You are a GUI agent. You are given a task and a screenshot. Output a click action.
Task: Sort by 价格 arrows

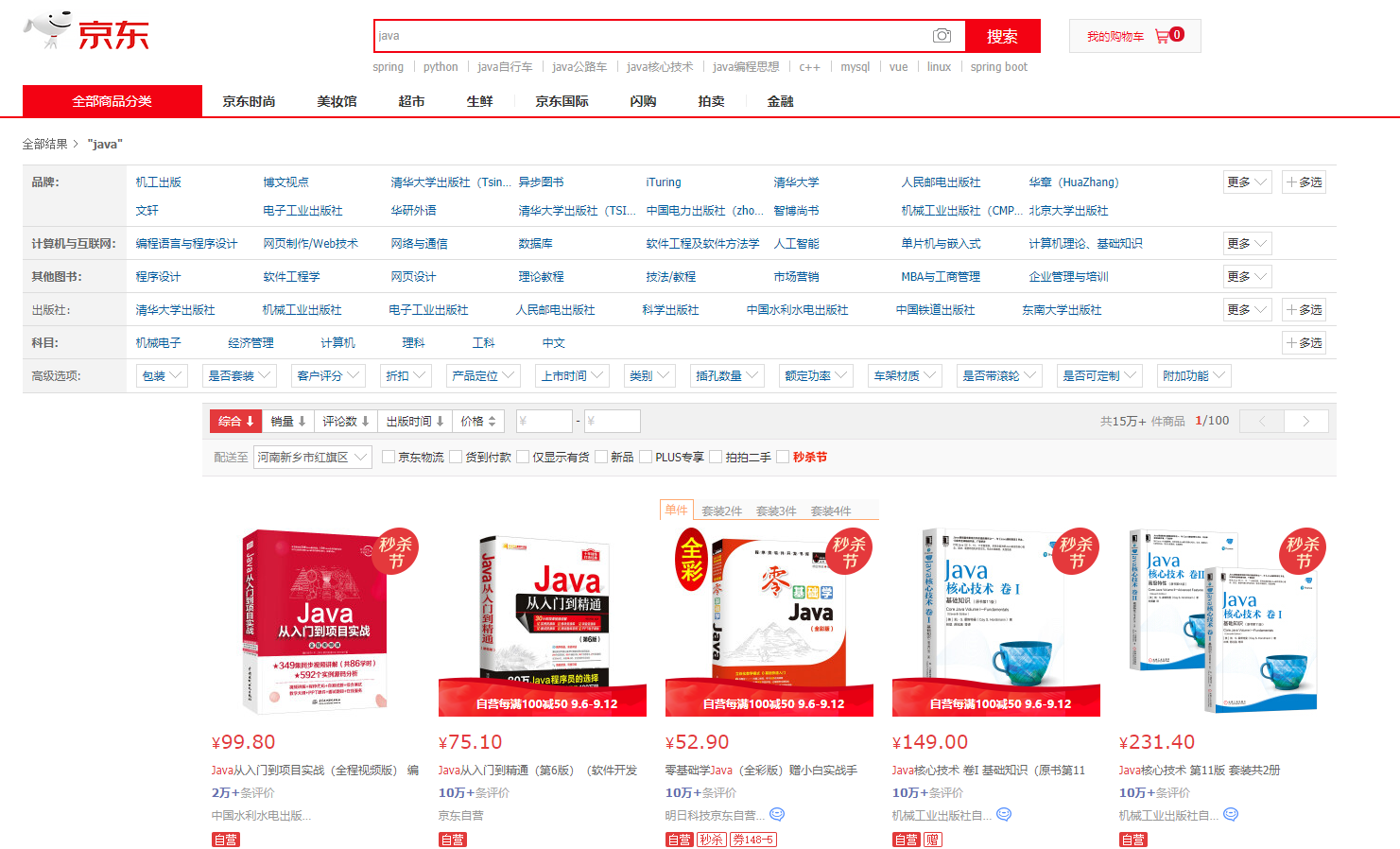click(478, 422)
